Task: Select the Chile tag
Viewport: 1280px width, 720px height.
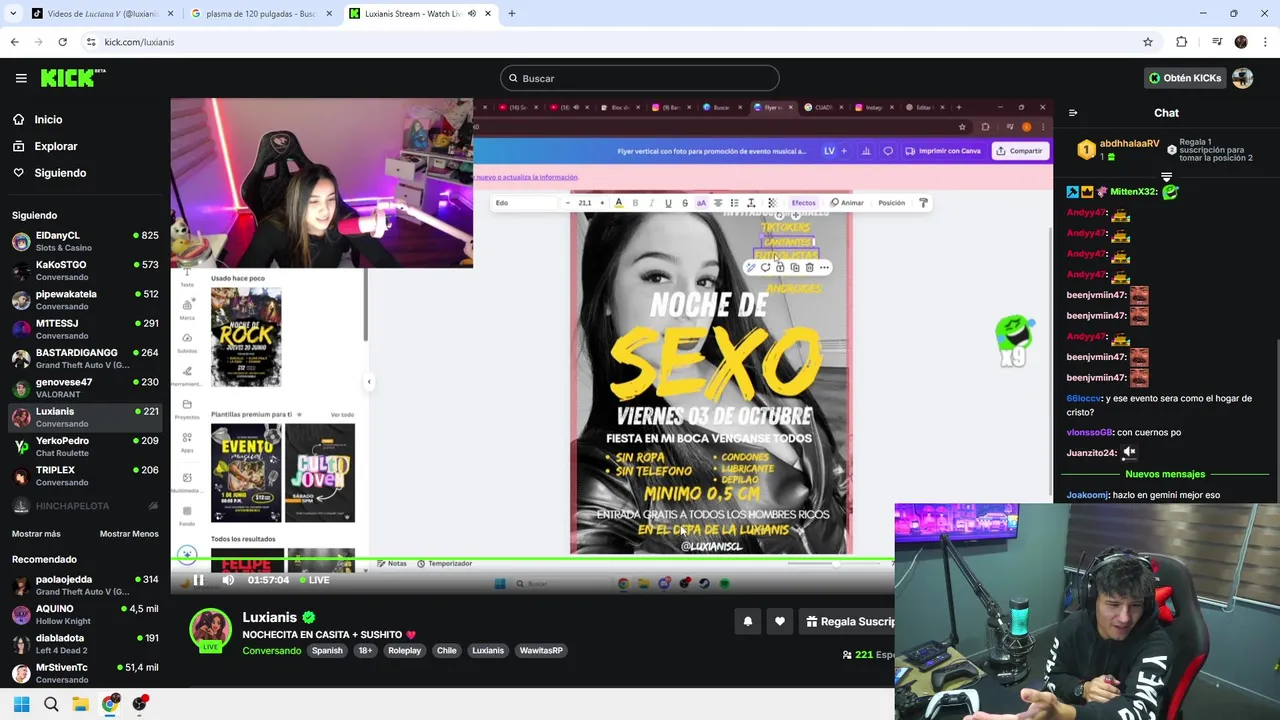Action: (447, 651)
